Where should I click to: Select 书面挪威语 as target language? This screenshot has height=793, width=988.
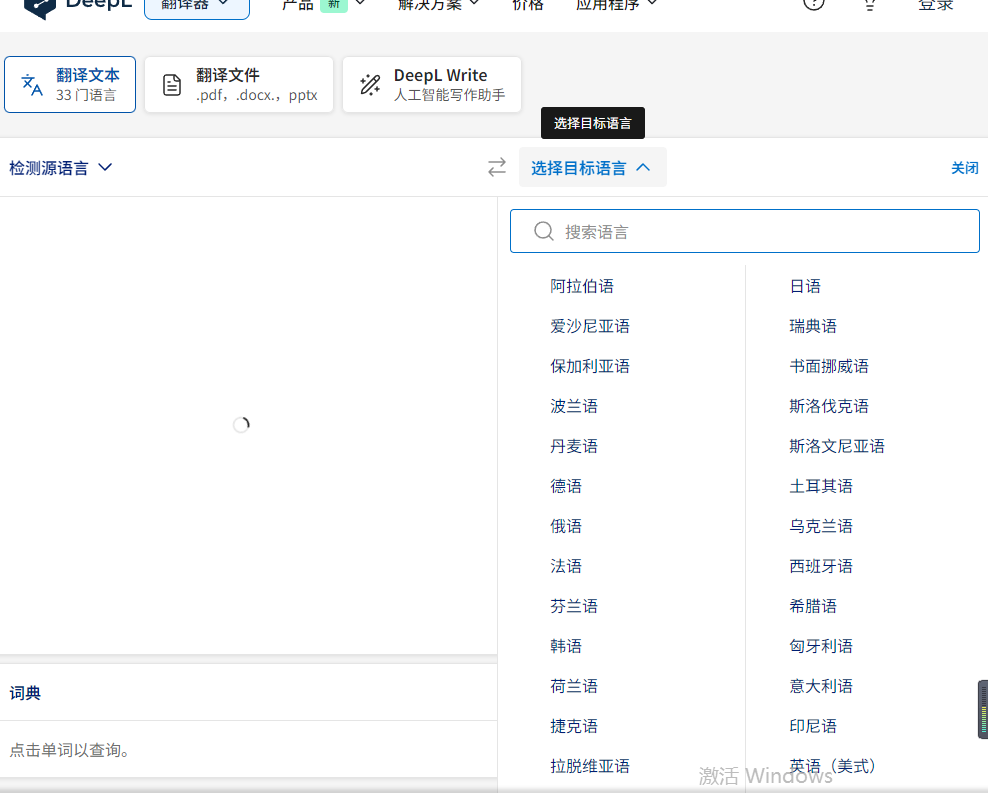click(x=829, y=366)
